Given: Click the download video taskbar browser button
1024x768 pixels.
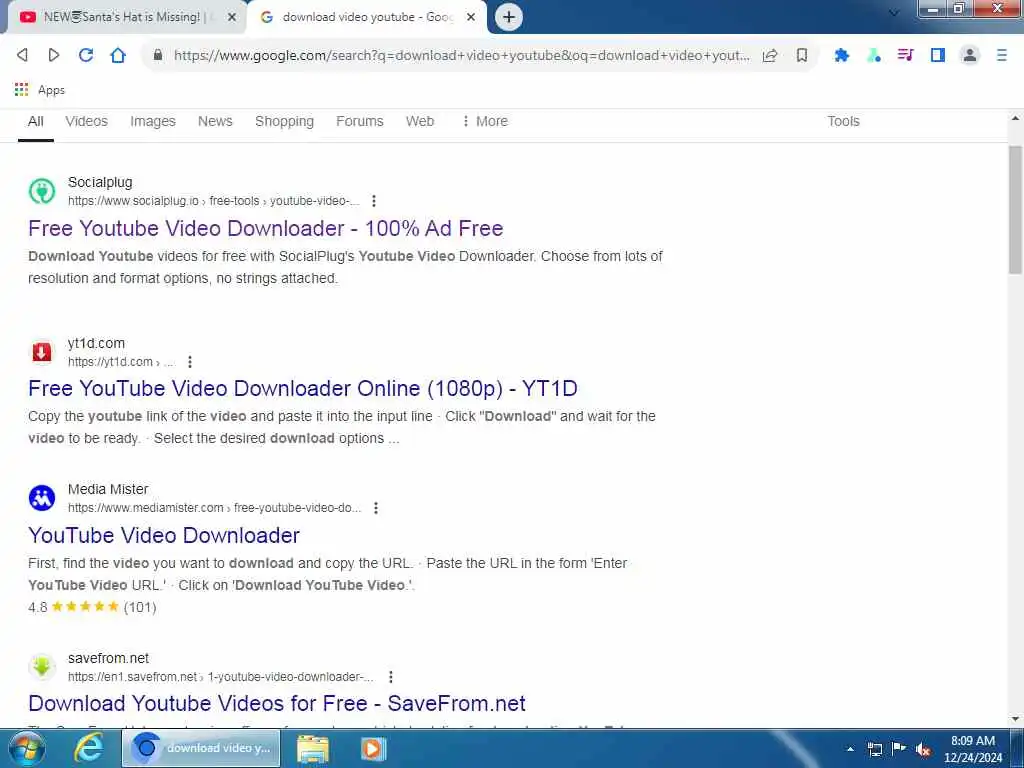Looking at the screenshot, I should pyautogui.click(x=201, y=748).
